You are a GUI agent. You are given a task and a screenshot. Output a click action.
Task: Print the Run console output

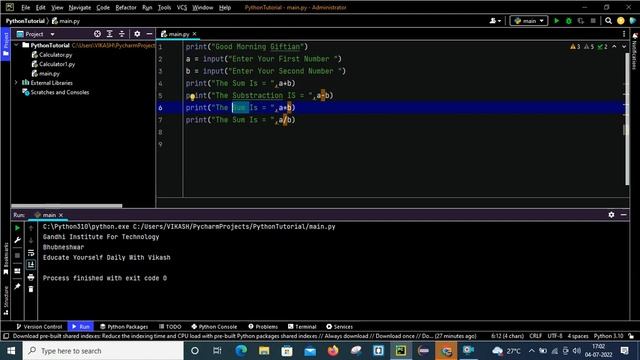[31, 278]
